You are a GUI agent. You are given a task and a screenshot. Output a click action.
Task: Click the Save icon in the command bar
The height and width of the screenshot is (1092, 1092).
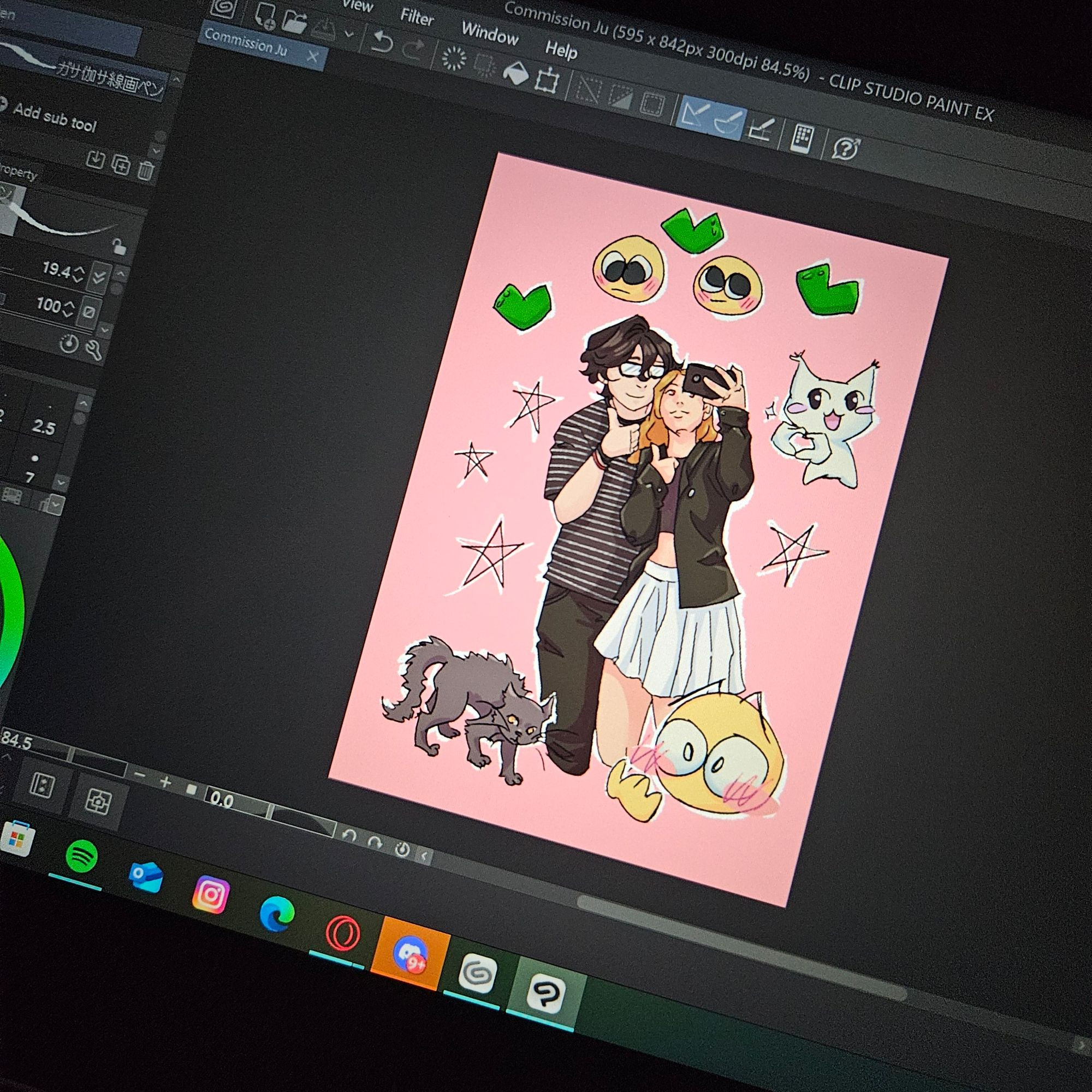(323, 28)
